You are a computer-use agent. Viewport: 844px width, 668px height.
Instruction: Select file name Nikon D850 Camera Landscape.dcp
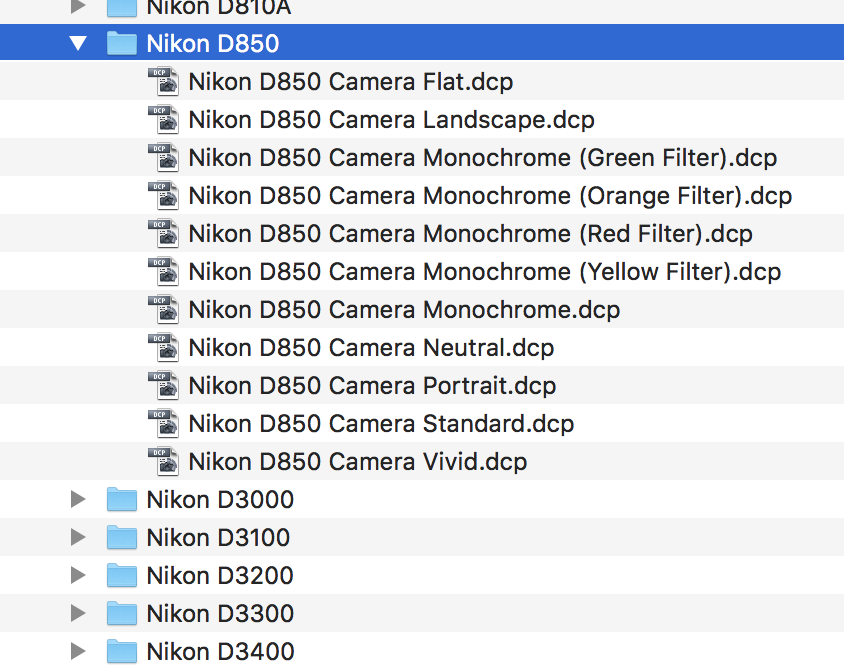coord(392,120)
